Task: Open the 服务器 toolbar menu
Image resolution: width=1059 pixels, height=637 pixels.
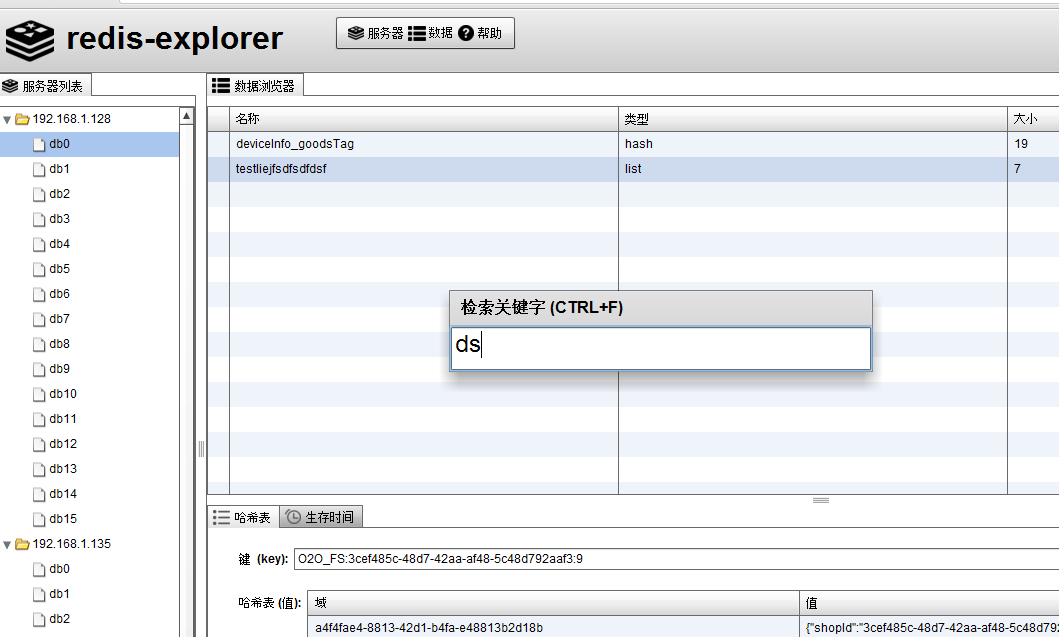Action: 376,33
